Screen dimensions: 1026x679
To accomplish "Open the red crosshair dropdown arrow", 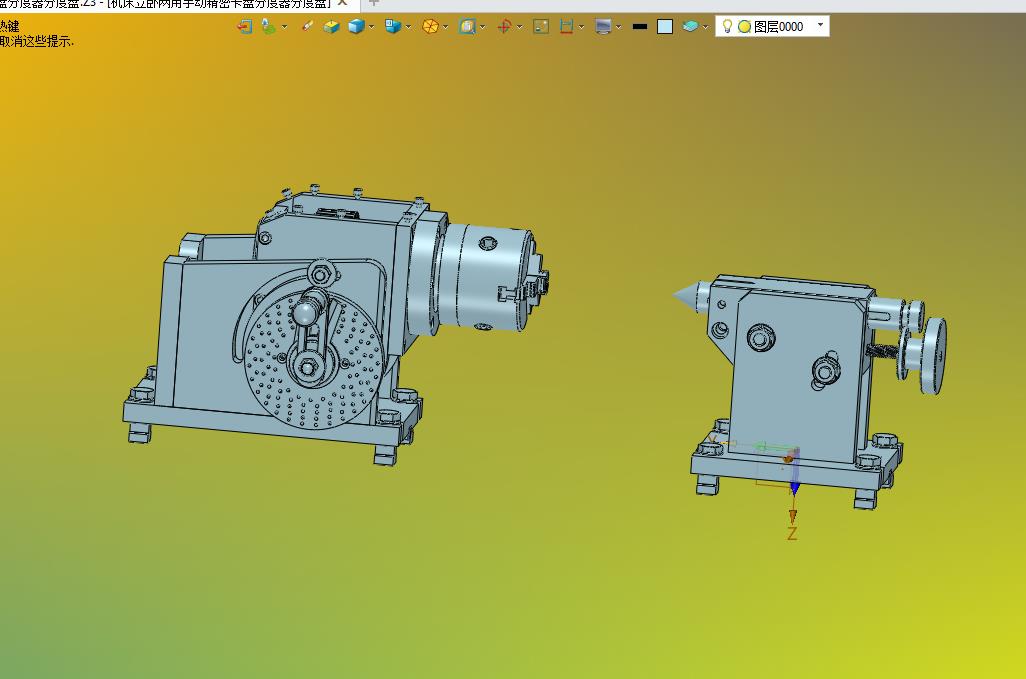I will (520, 27).
